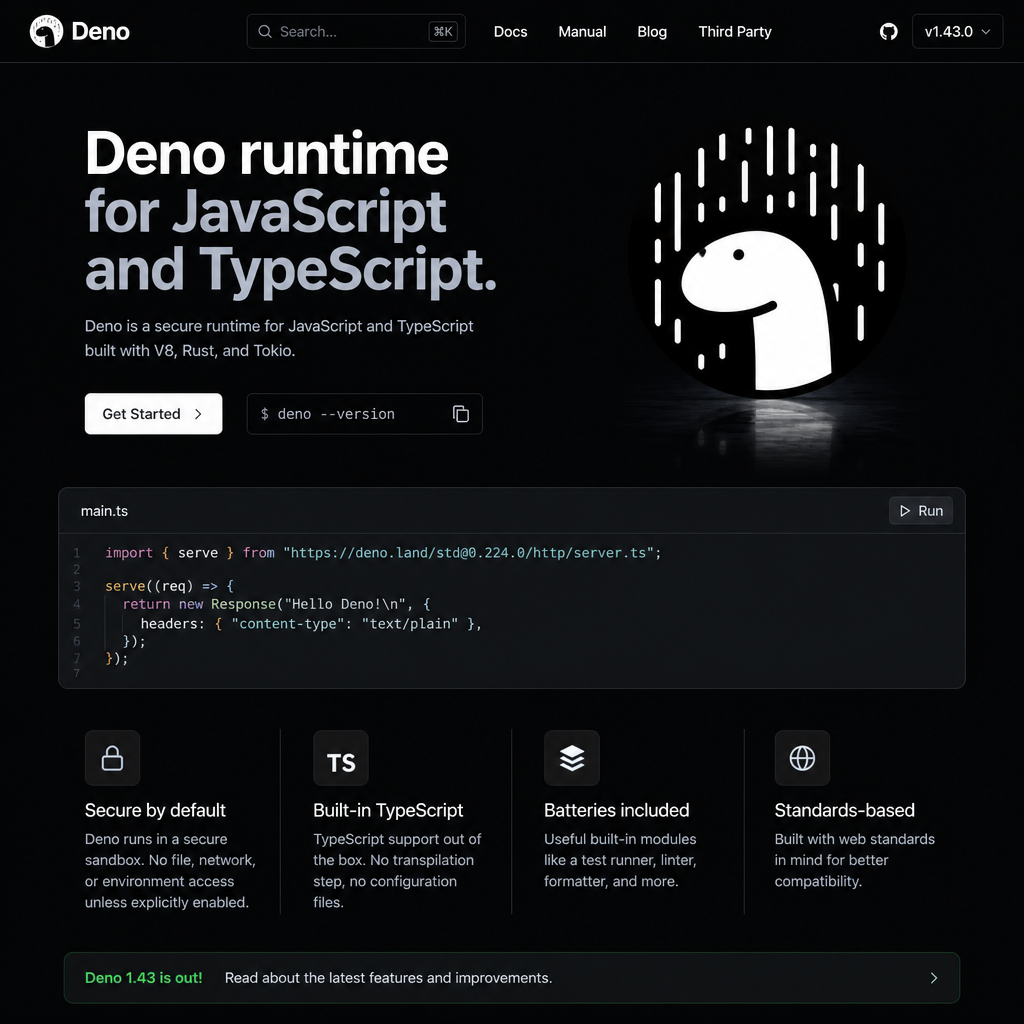Click the 'Deno 1.43 is out!' link
The image size is (1024, 1024).
pyautogui.click(x=144, y=978)
